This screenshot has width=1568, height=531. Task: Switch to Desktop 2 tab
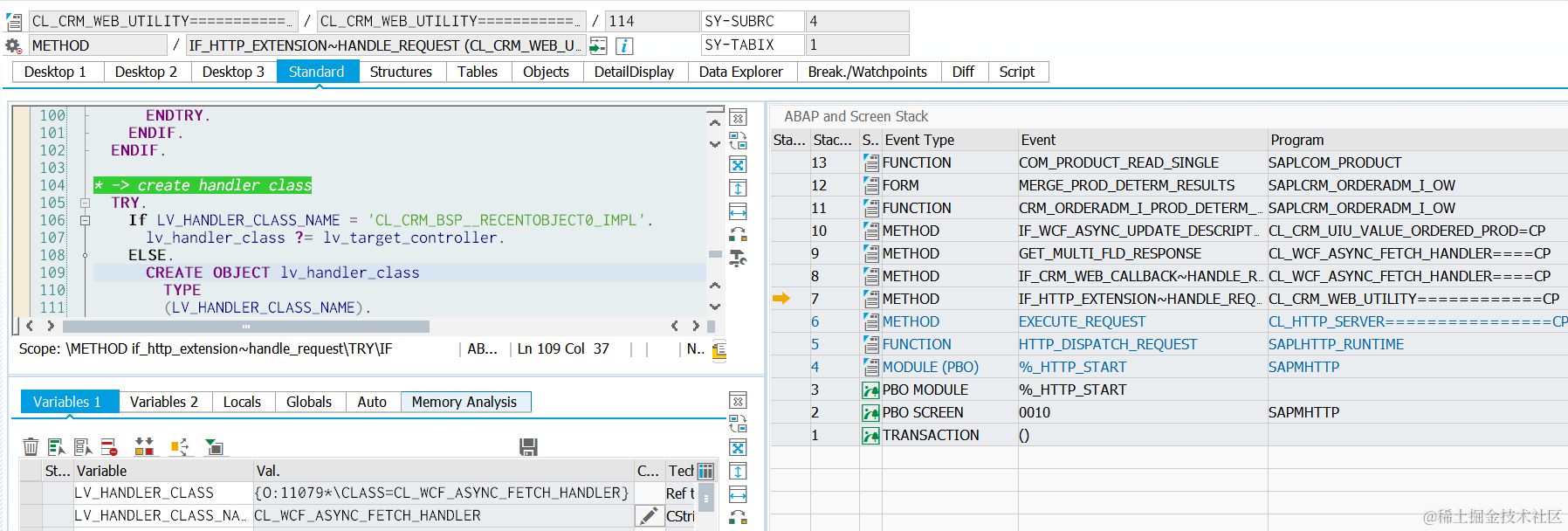pyautogui.click(x=146, y=72)
